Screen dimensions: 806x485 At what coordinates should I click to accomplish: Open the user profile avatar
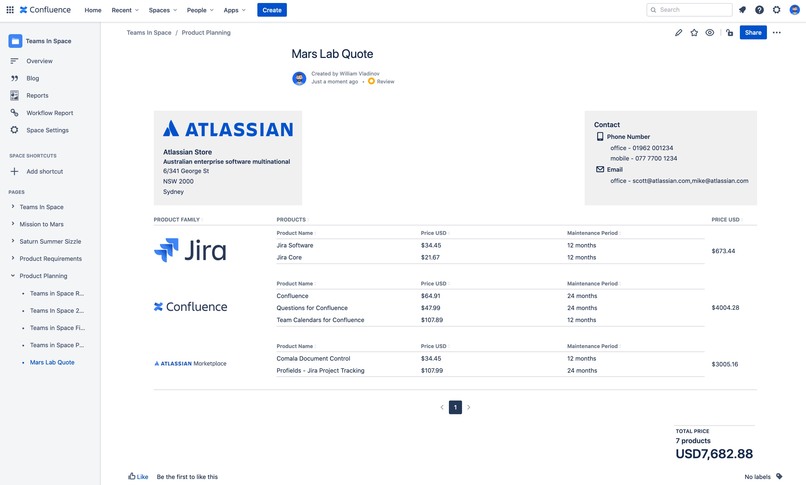pos(794,10)
